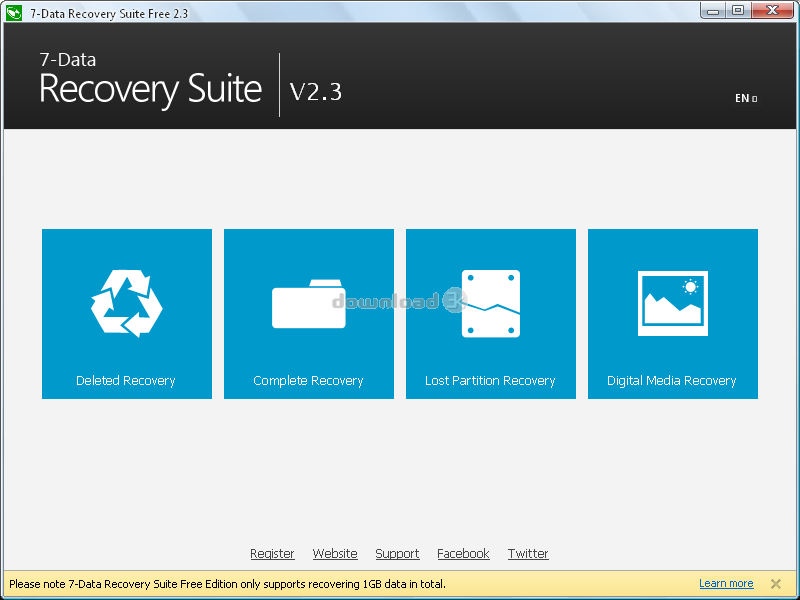The width and height of the screenshot is (800, 600).
Task: Minimize the 7-Data Recovery Suite window
Action: 713,10
